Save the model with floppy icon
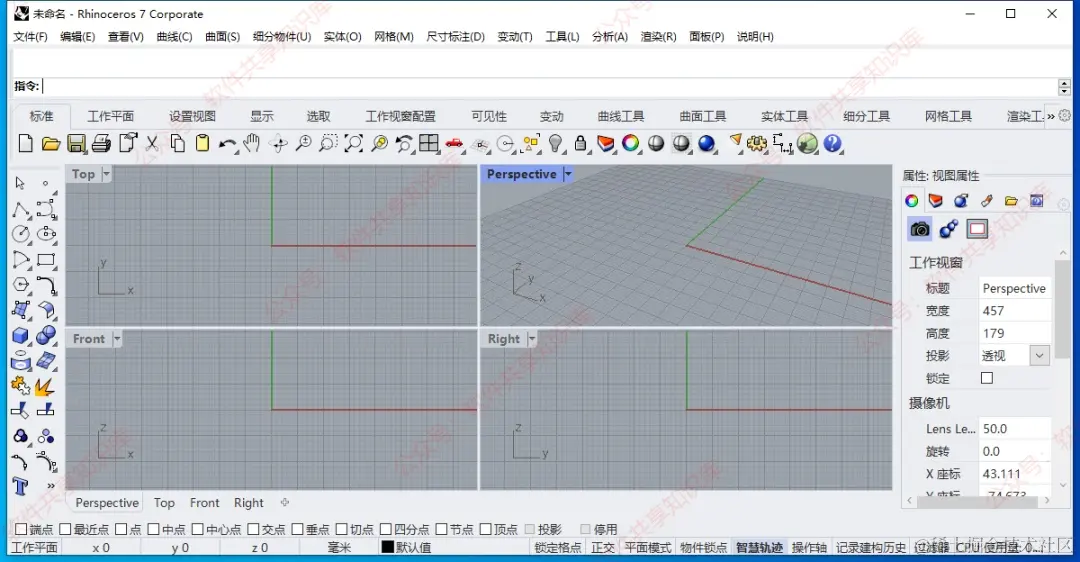 coord(76,143)
